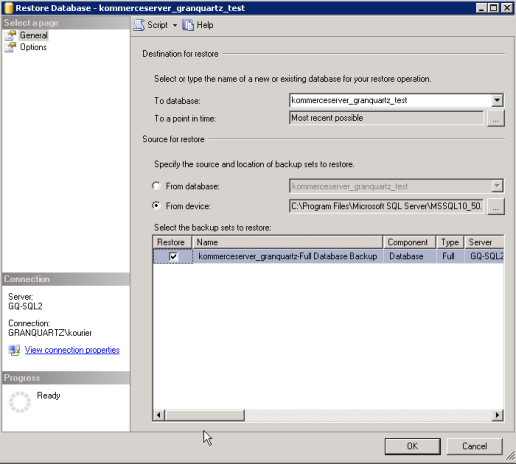The image size is (516, 464).
Task: Click the Ready progress spinner icon
Action: pyautogui.click(x=20, y=402)
